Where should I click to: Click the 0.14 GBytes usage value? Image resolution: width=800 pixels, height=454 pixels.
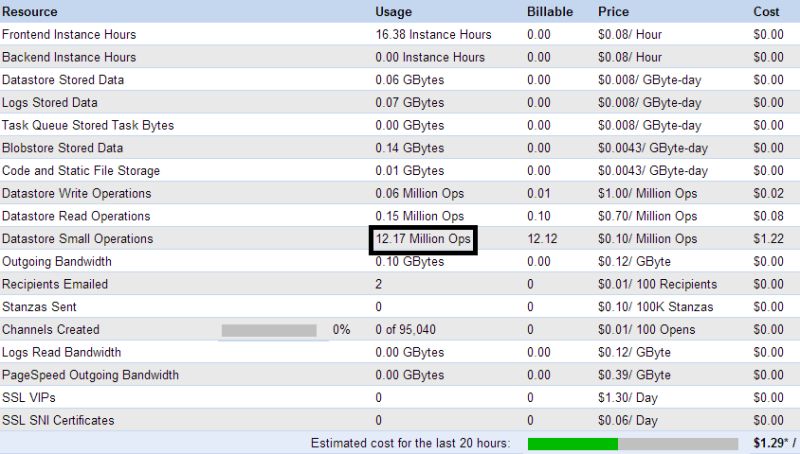(x=410, y=148)
